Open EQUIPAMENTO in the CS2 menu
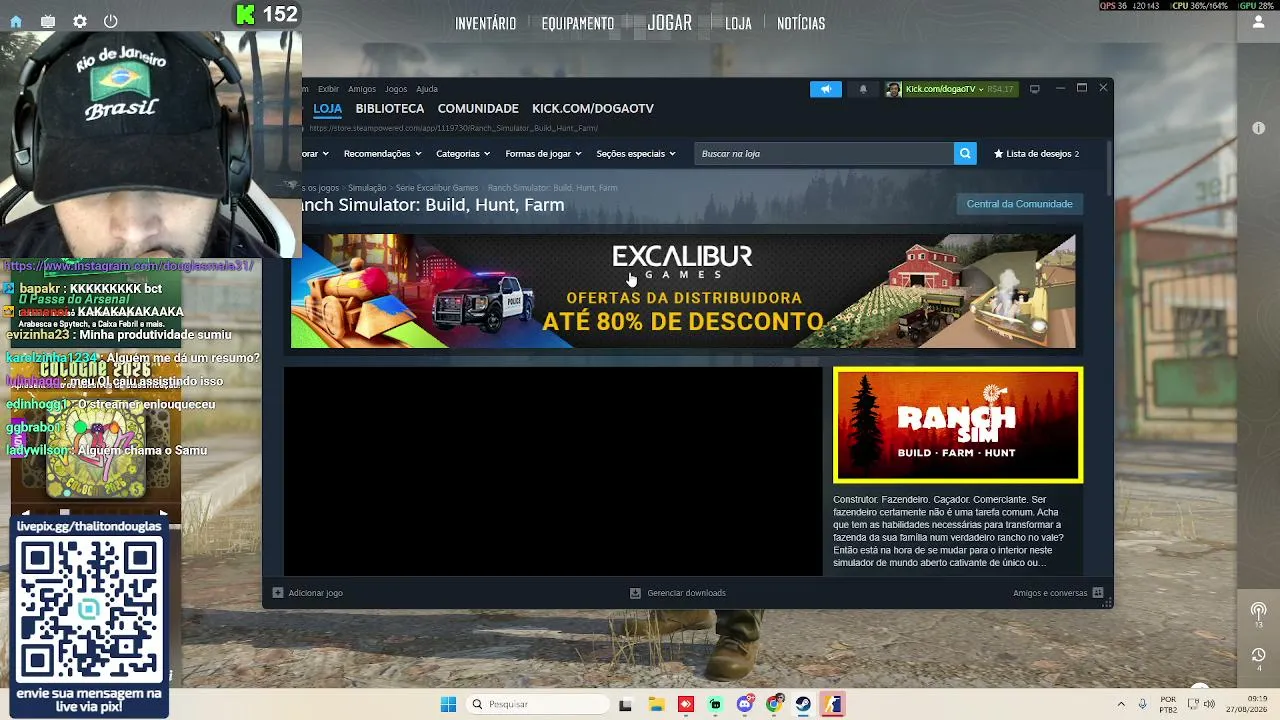This screenshot has height=720, width=1280. tap(578, 23)
